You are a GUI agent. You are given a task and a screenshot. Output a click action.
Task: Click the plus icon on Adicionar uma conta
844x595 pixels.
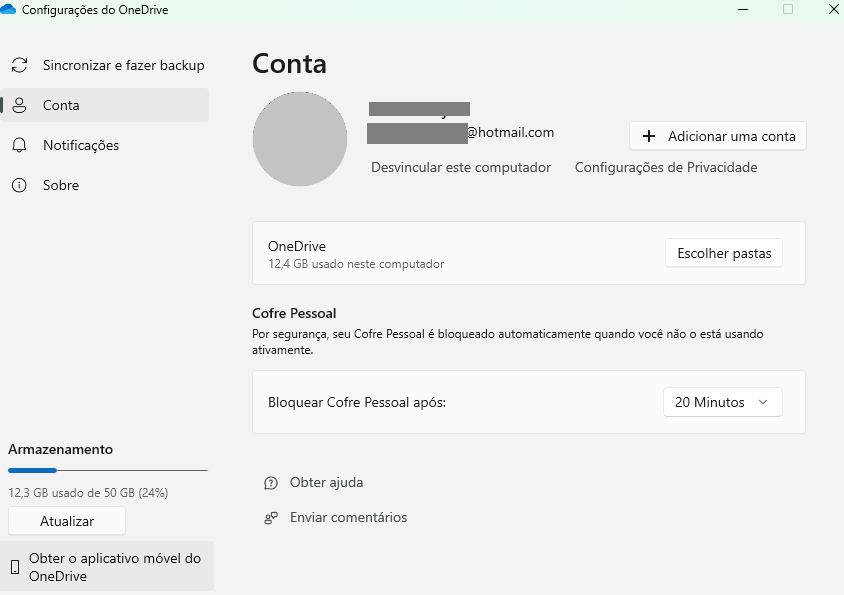(x=649, y=136)
